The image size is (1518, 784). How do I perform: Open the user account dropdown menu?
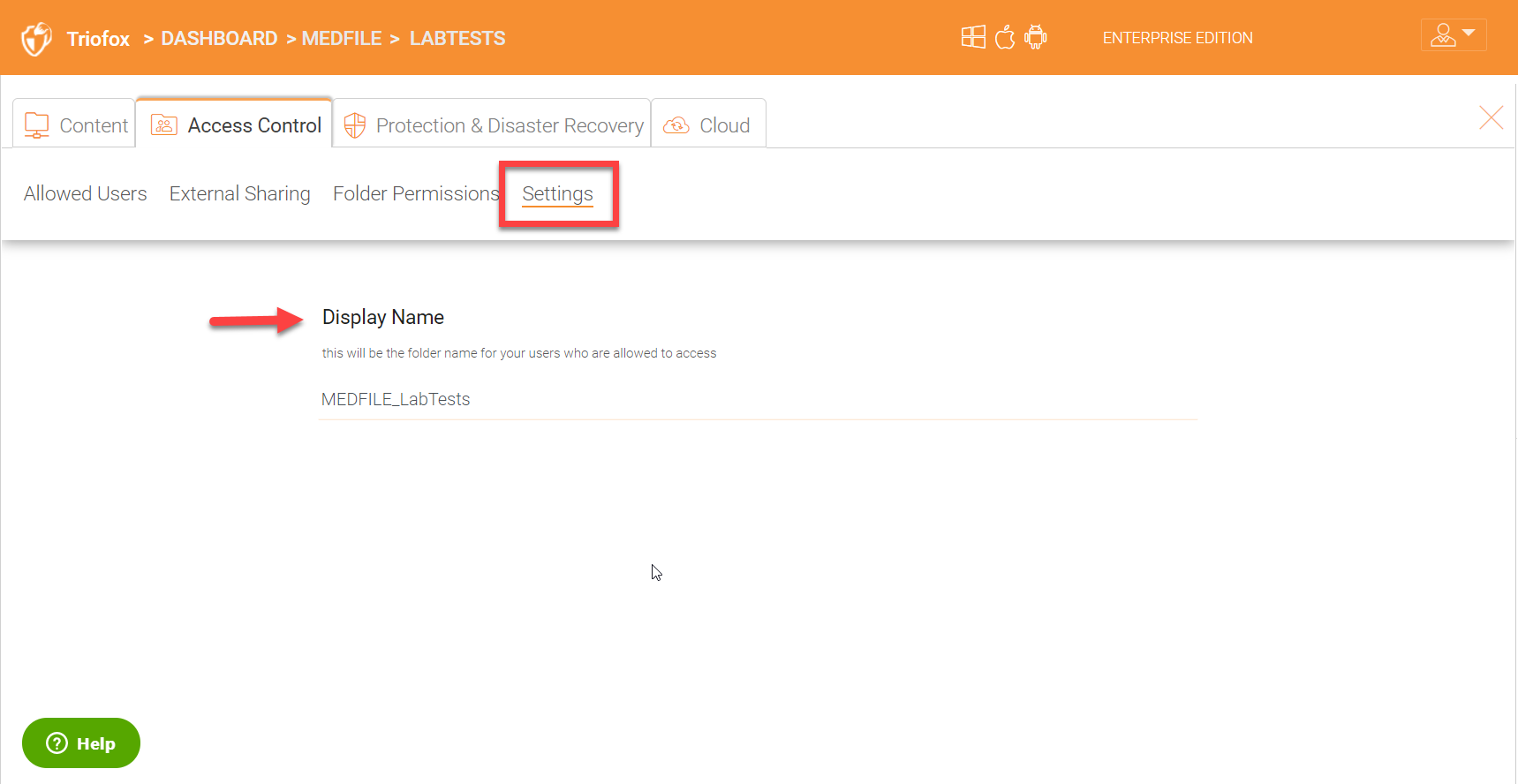[x=1453, y=35]
